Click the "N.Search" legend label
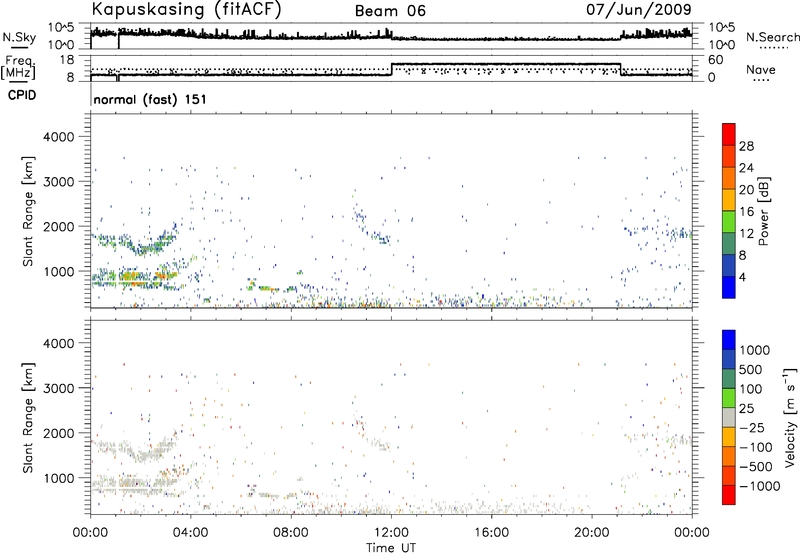This screenshot has width=800, height=554. [x=772, y=37]
